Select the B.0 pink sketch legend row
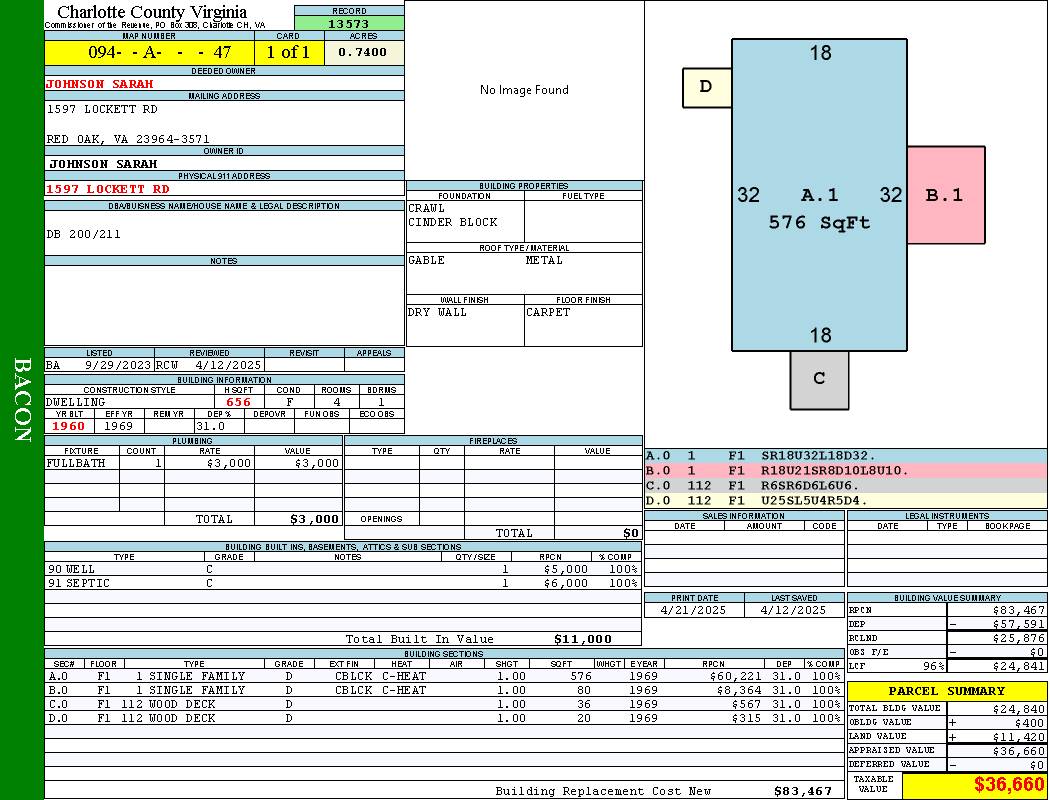The height and width of the screenshot is (800, 1050). point(845,470)
